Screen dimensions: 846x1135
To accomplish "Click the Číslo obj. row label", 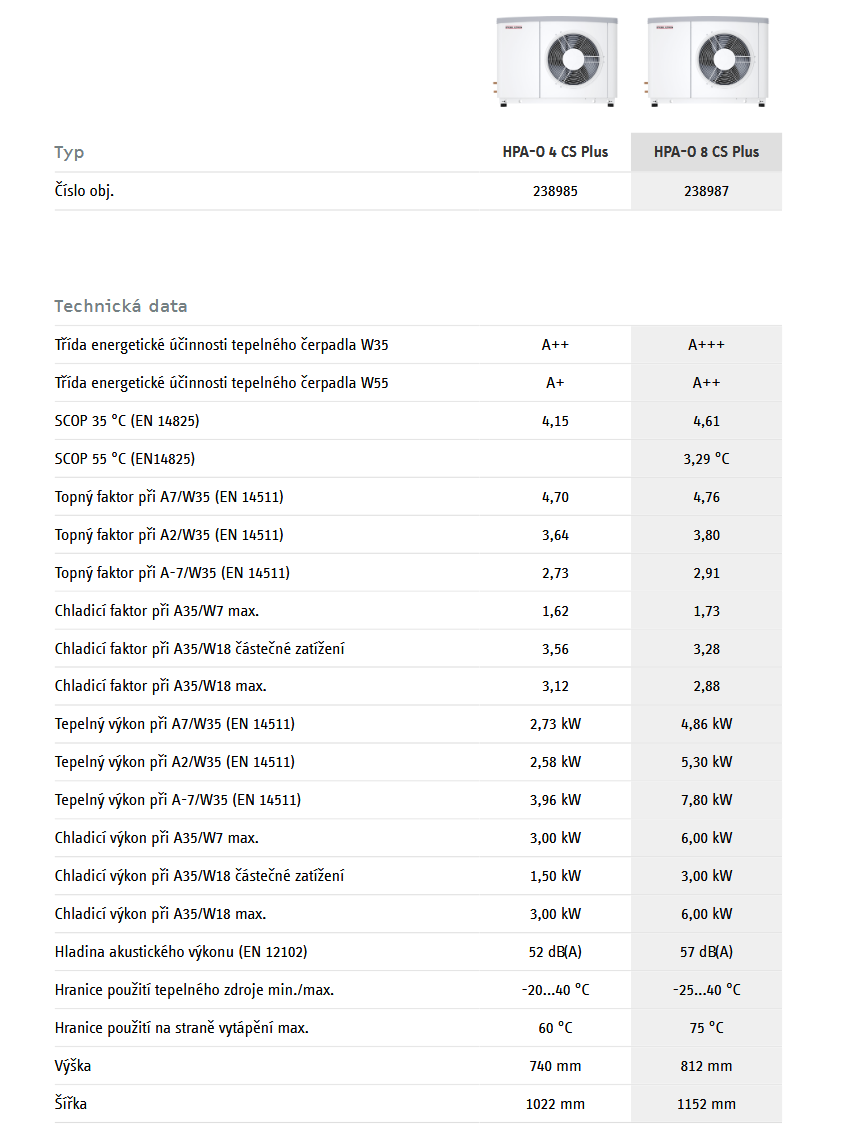I will (84, 191).
